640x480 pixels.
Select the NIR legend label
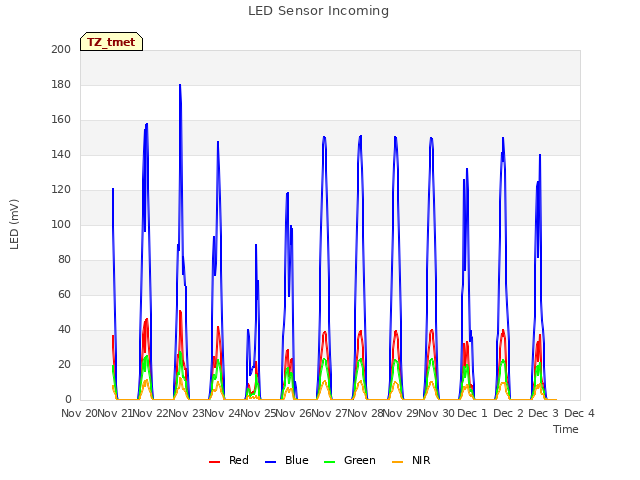pyautogui.click(x=421, y=460)
